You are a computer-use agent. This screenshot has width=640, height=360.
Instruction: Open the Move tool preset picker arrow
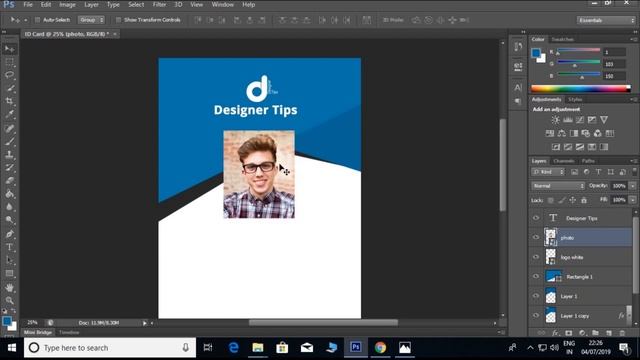click(25, 20)
